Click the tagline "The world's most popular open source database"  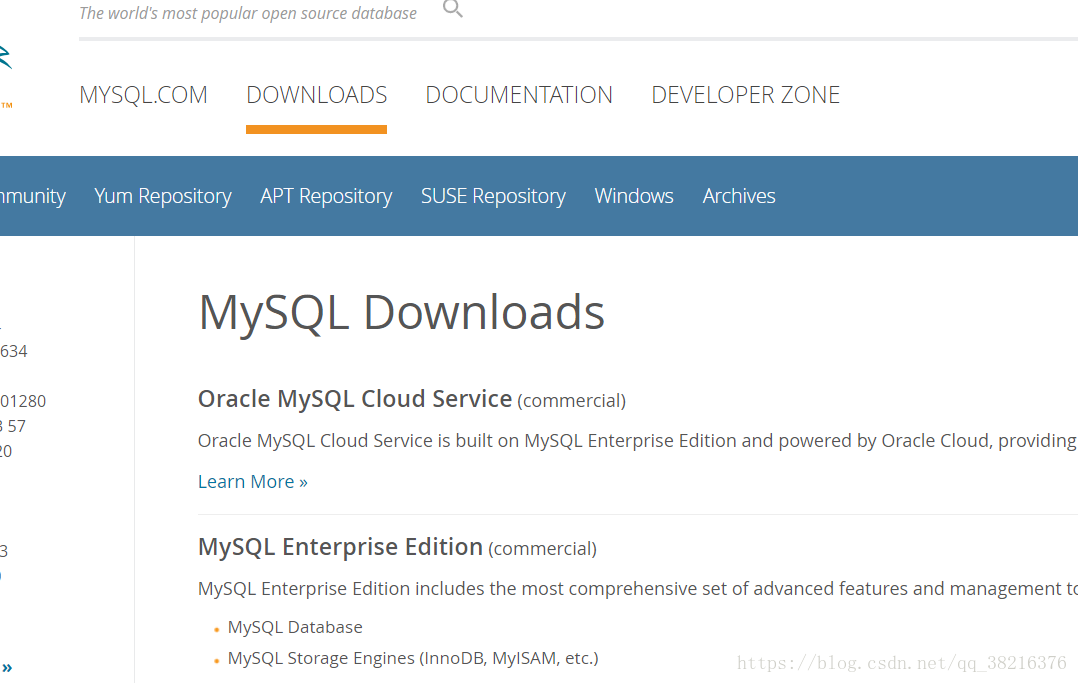coord(248,13)
